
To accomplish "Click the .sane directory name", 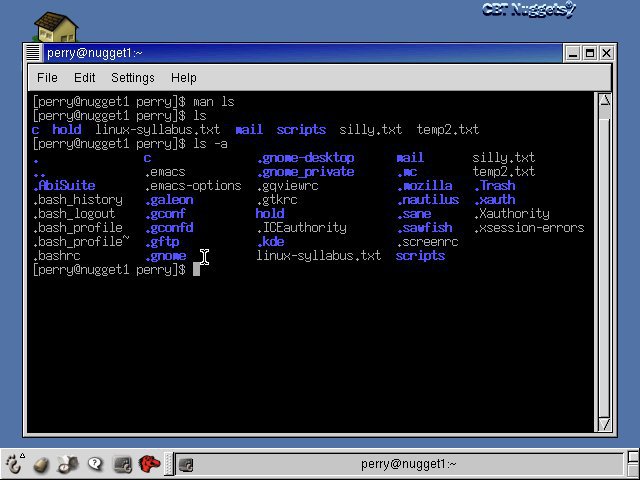I will [414, 214].
